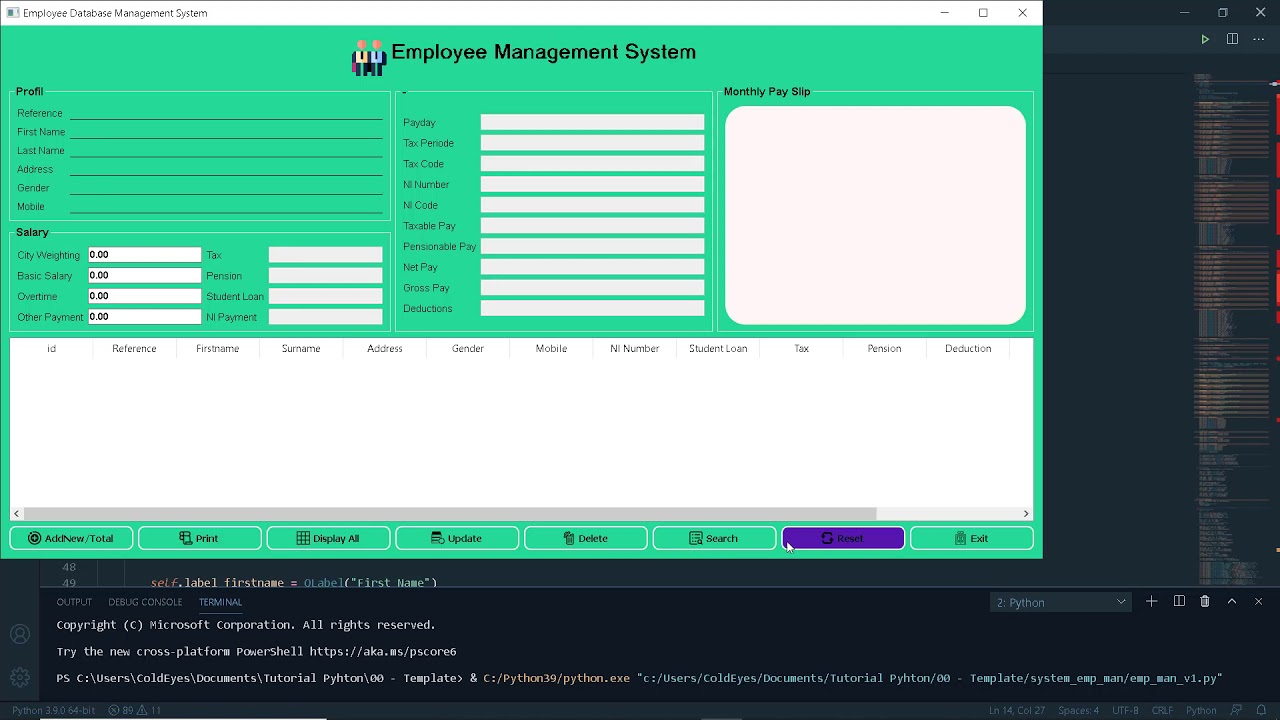Viewport: 1280px width, 720px height.
Task: Click the Surname column header
Action: [301, 348]
